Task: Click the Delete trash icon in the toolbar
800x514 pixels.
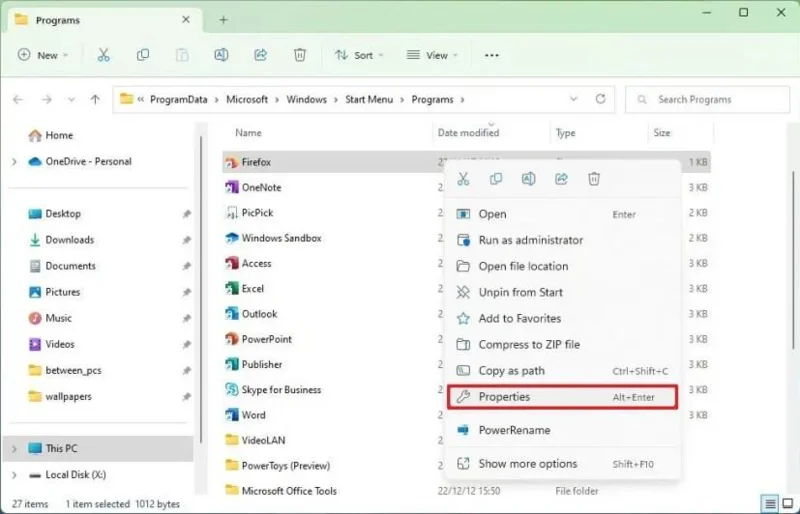Action: [x=300, y=55]
